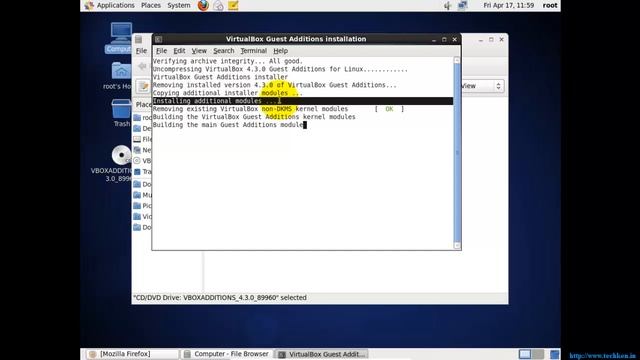Select the Tra trash entry in File Browser sidebar

142,171
